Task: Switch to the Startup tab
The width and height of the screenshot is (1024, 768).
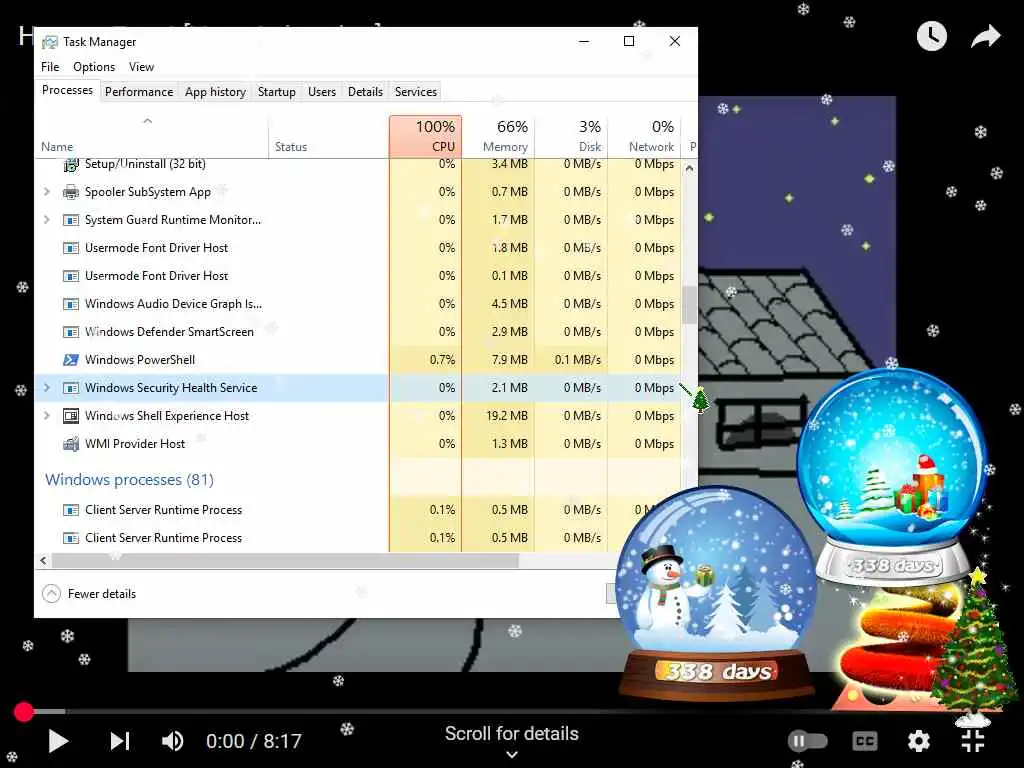Action: (x=276, y=91)
